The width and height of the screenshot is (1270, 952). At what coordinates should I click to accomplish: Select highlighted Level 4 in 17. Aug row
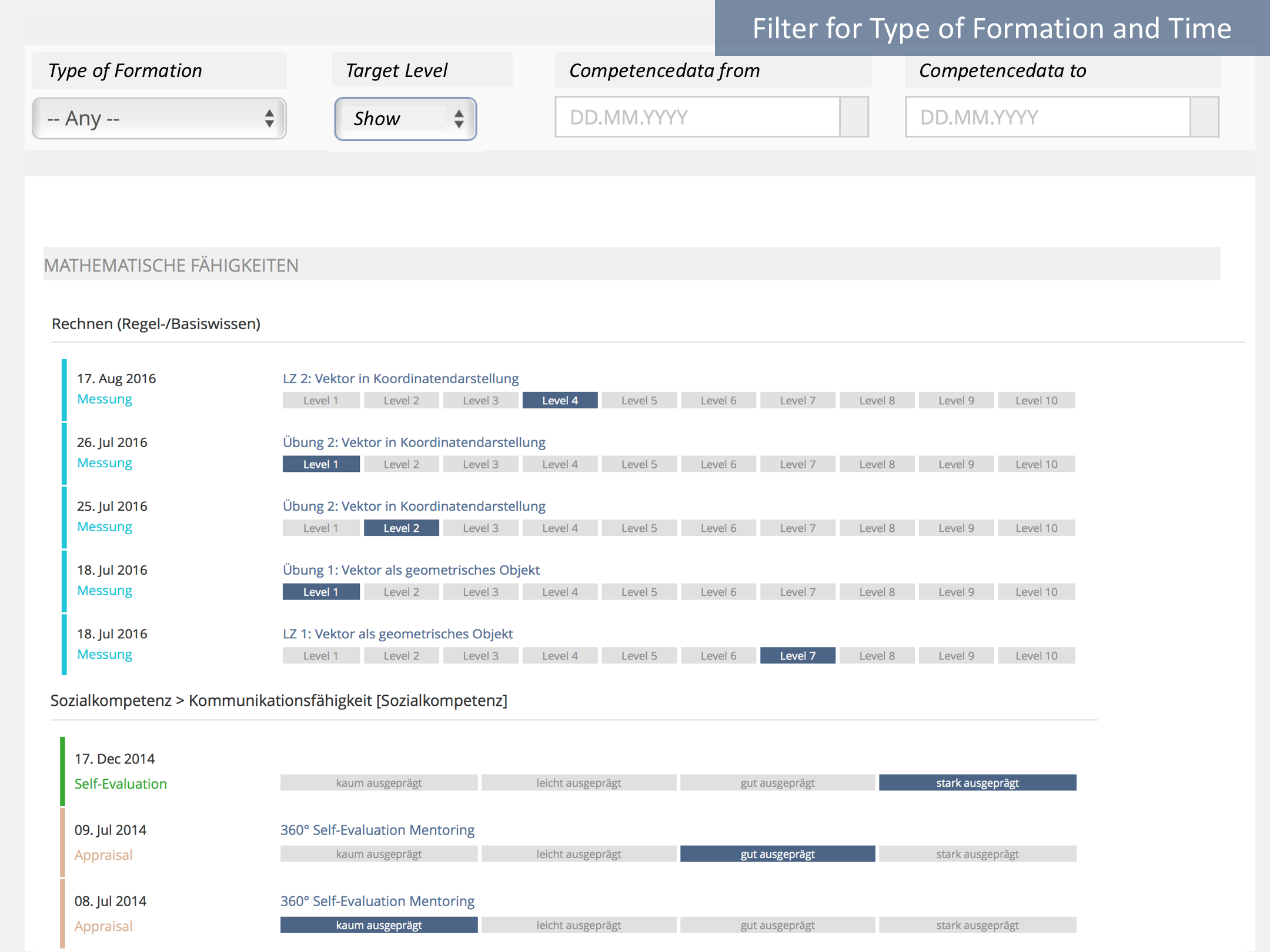pos(560,401)
